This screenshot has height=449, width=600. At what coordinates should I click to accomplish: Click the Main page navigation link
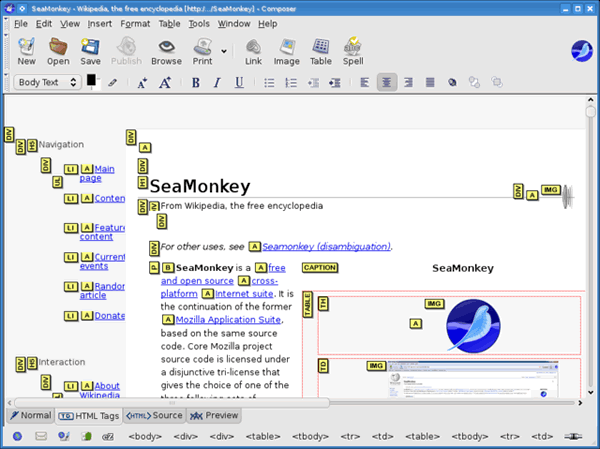[97, 173]
